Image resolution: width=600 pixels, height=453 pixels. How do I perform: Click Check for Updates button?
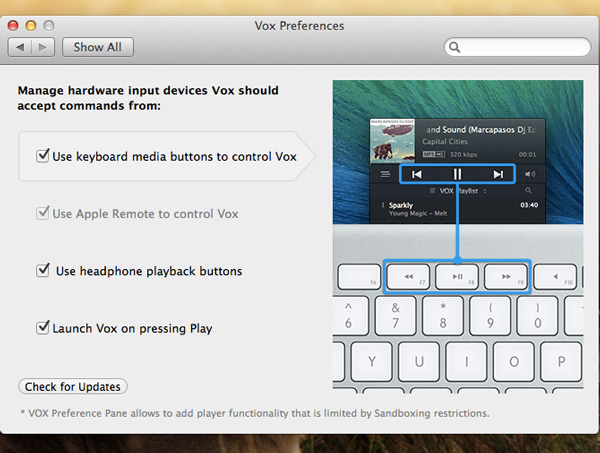[73, 386]
